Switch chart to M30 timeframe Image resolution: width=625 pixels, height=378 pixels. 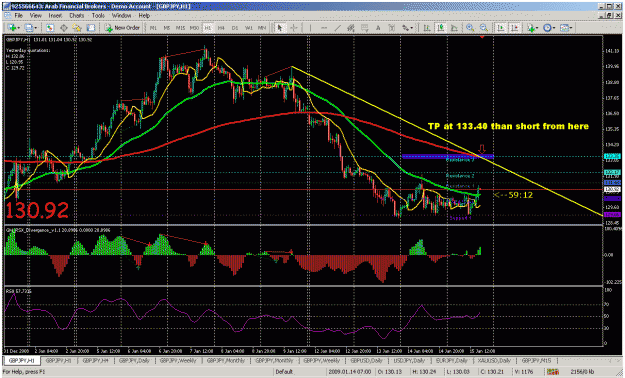coord(194,28)
